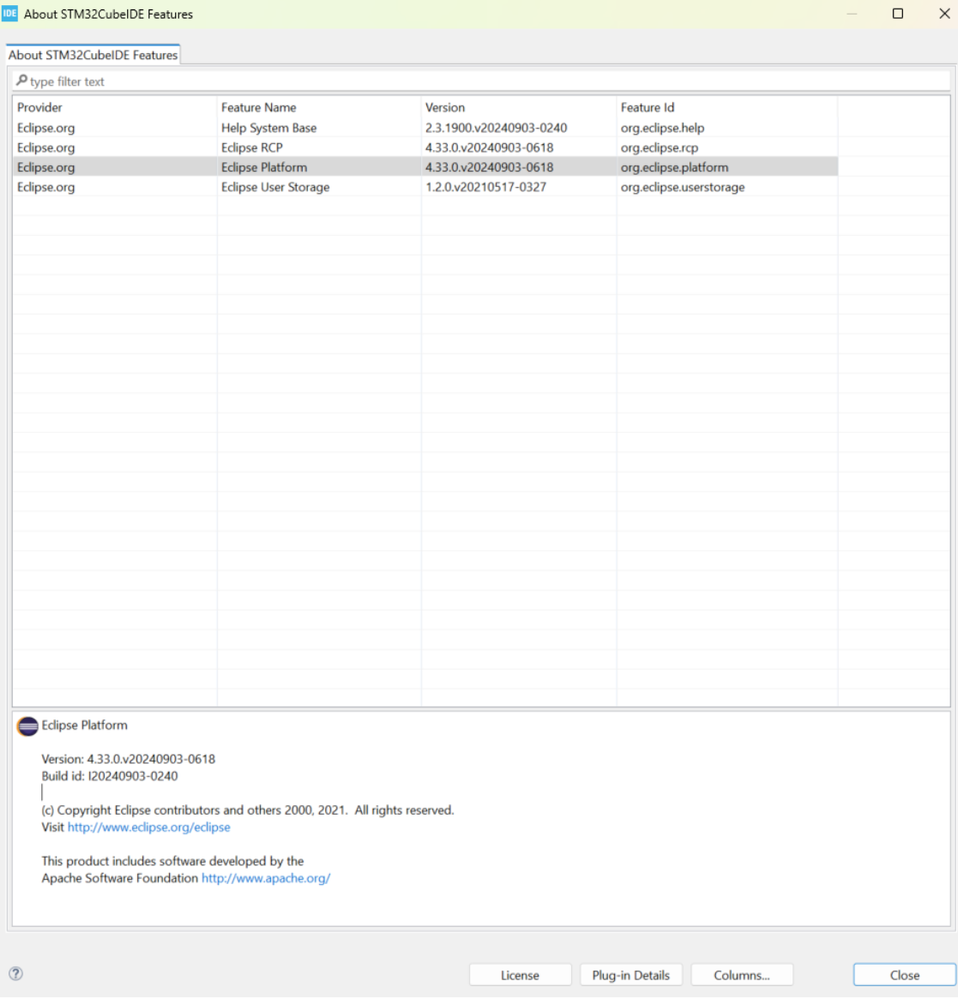Image resolution: width=958 pixels, height=999 pixels.
Task: Select the Eclipse User Storage row
Action: 425,187
